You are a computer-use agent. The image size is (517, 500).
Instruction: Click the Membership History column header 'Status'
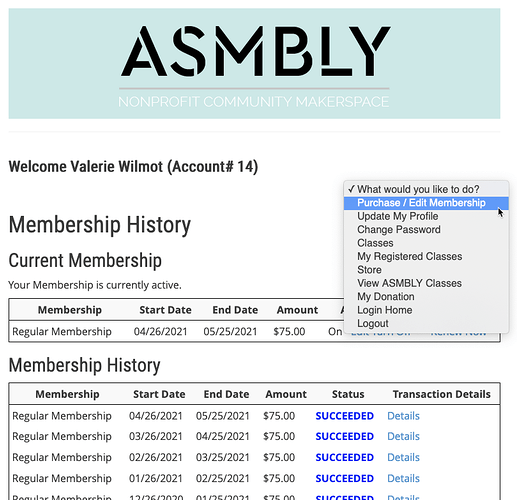point(348,394)
